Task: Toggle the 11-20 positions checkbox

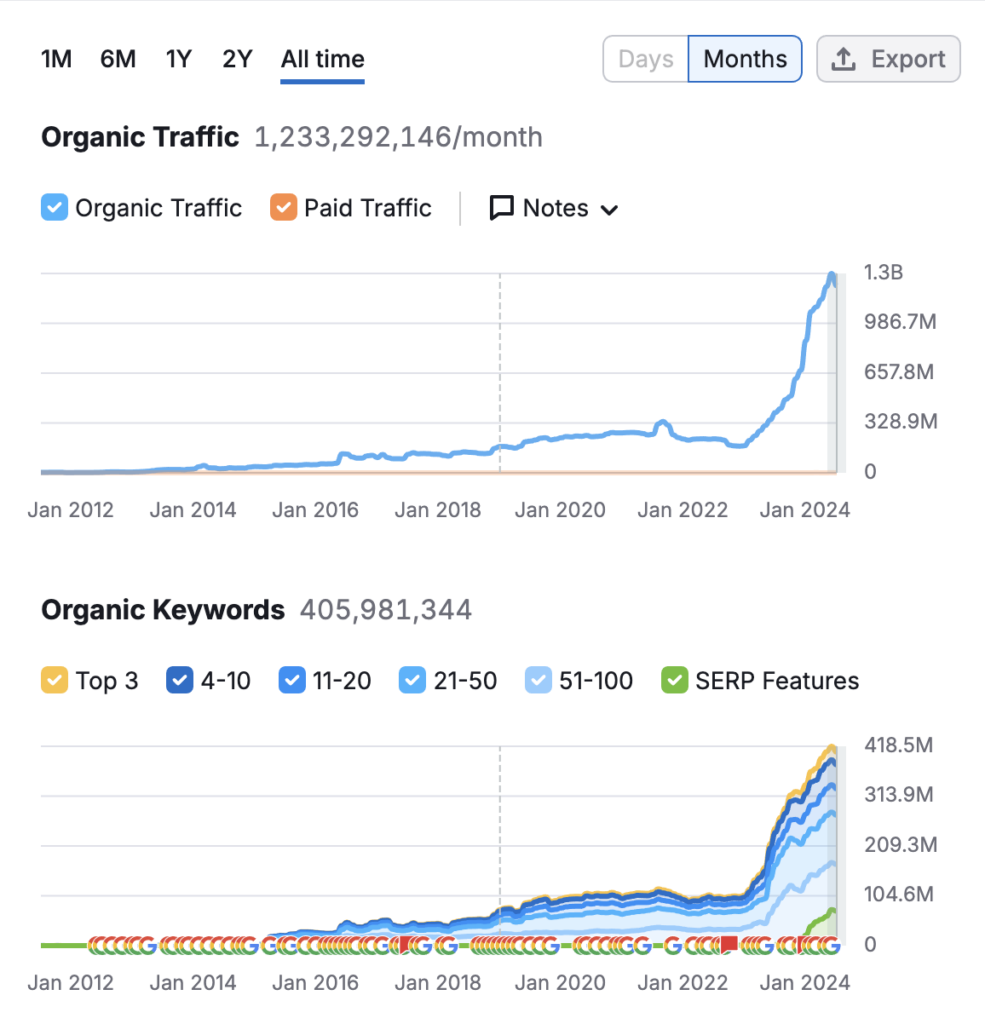Action: [291, 681]
